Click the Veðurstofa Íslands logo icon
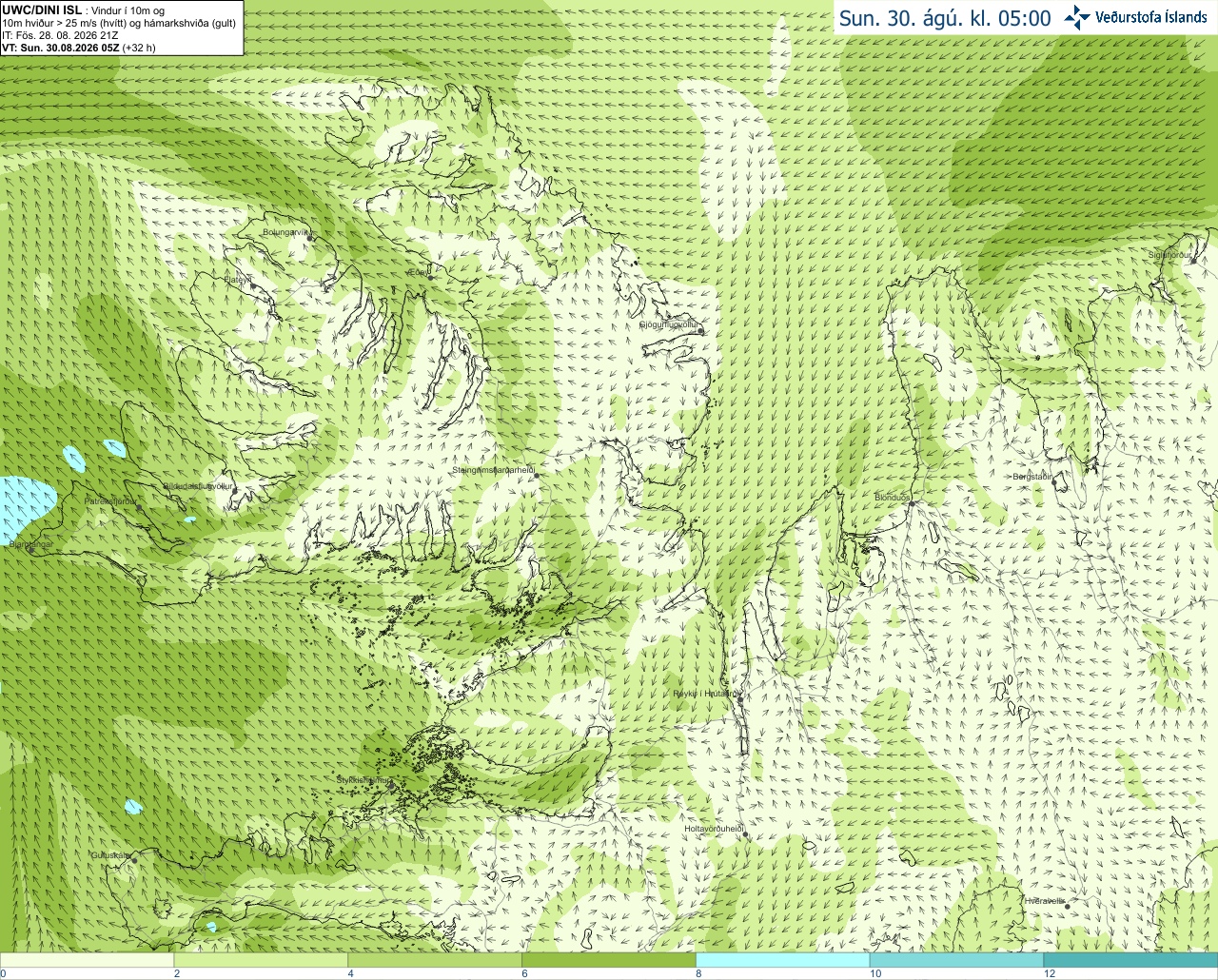The width and height of the screenshot is (1218, 980). [x=1077, y=17]
